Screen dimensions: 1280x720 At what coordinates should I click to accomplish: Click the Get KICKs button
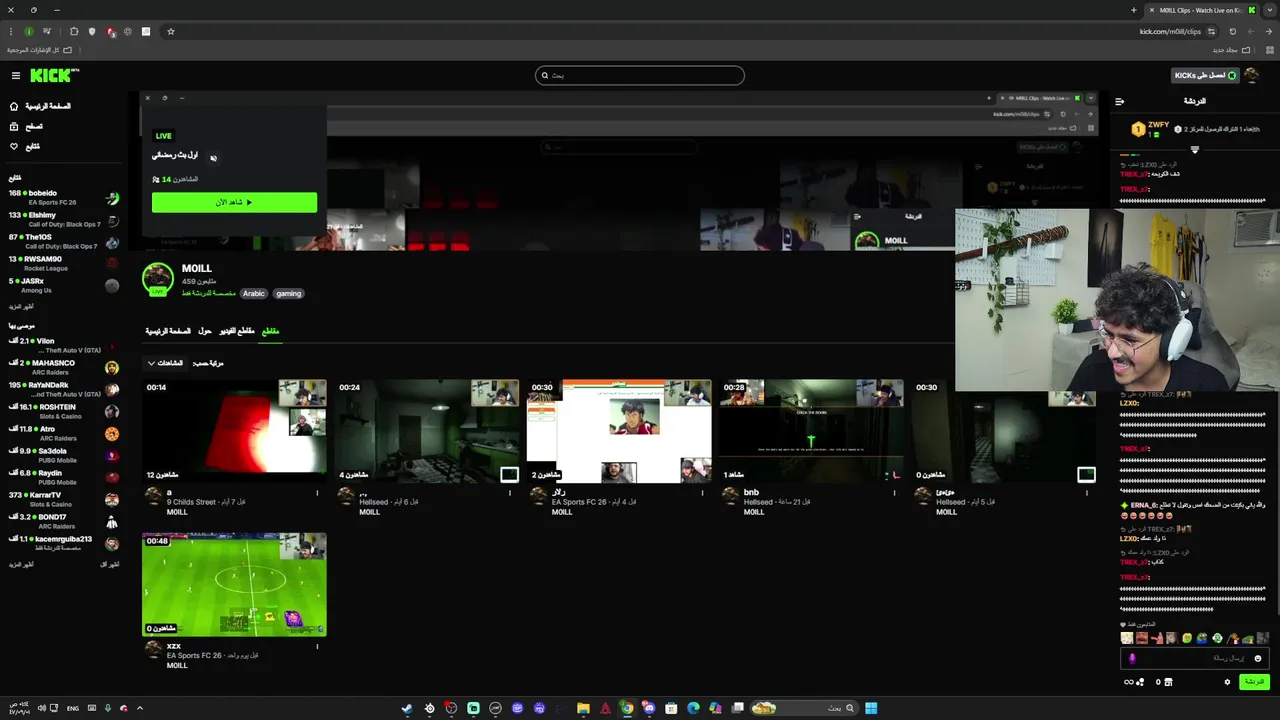click(1205, 75)
